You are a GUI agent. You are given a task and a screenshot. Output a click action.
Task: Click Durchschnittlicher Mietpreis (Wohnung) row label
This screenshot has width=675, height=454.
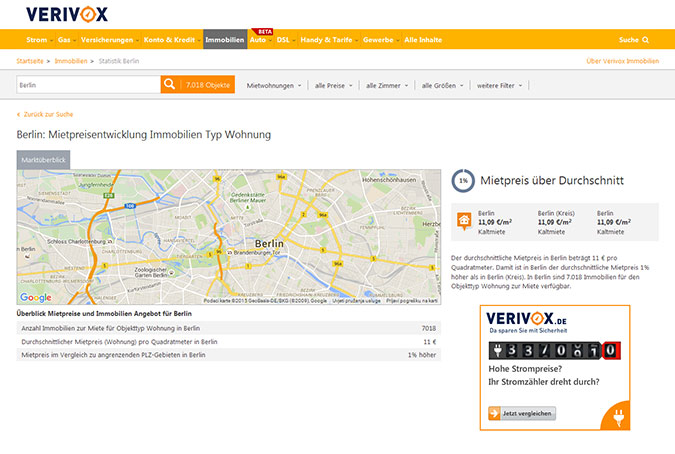pos(119,342)
